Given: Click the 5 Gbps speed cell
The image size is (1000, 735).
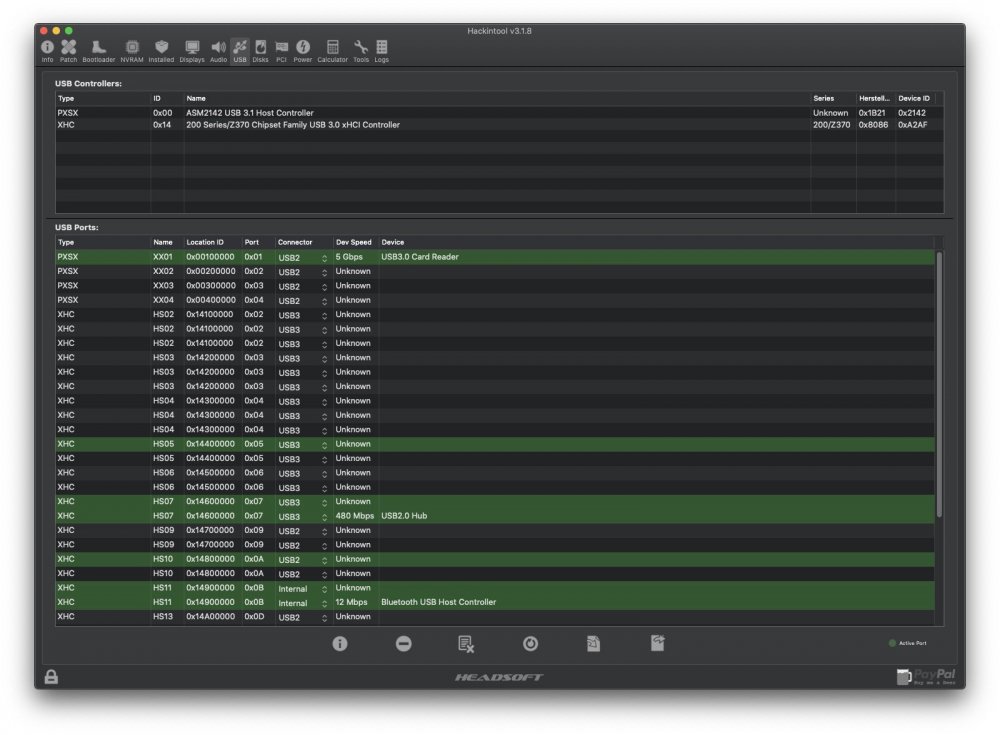Looking at the screenshot, I should point(349,257).
